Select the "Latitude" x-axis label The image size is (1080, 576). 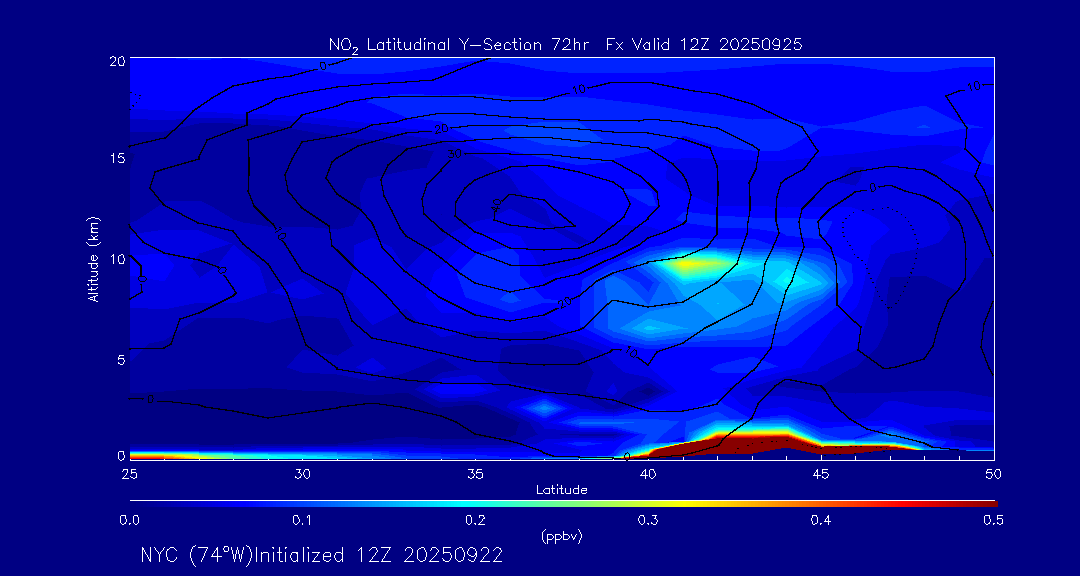[561, 490]
